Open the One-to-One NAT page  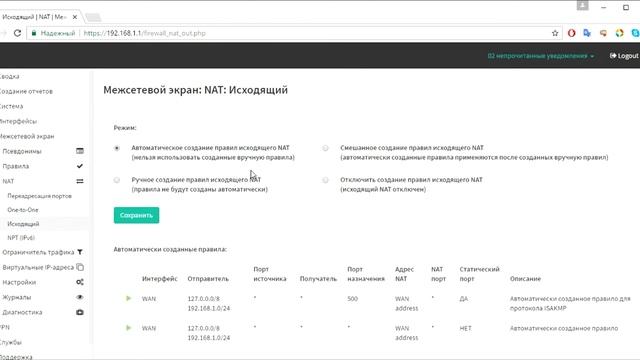point(23,210)
